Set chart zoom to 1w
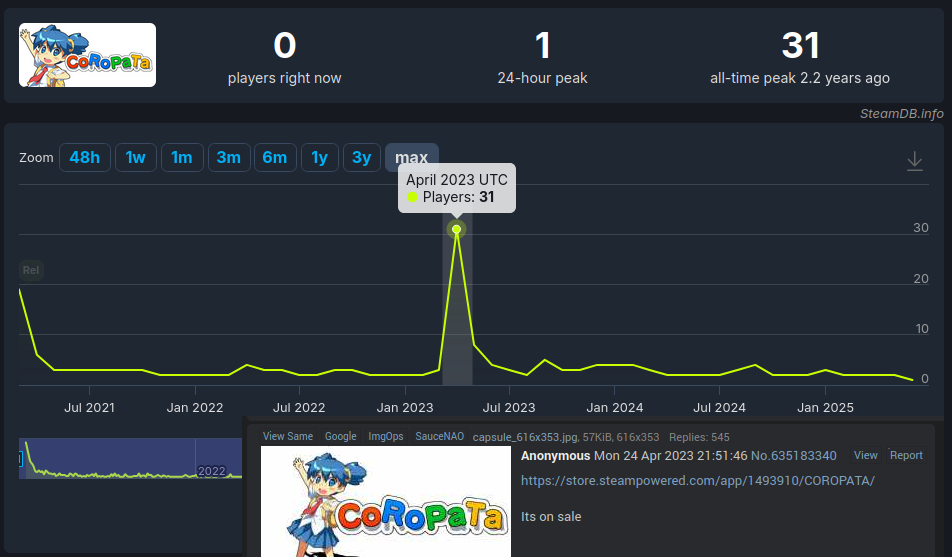952x557 pixels. point(135,157)
